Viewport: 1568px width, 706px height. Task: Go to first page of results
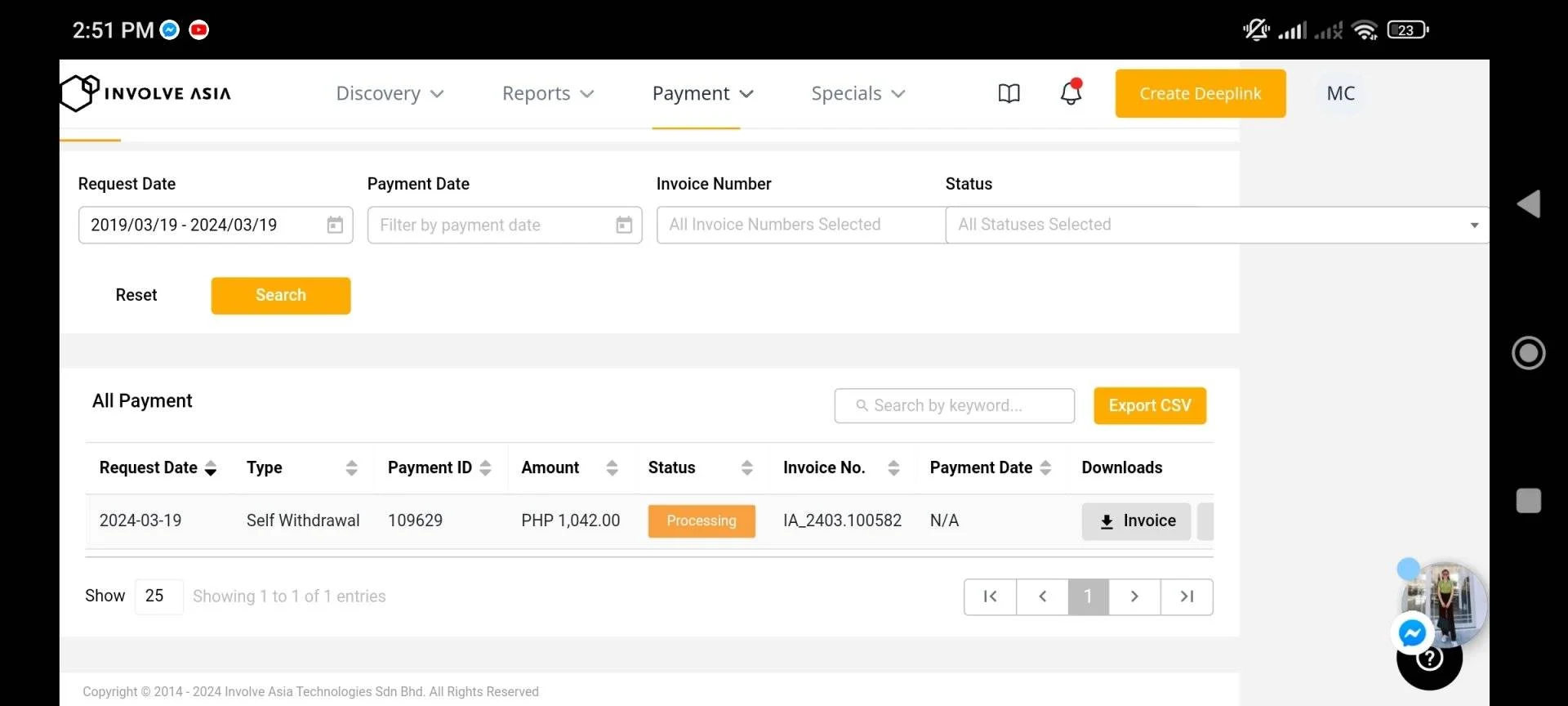click(990, 597)
